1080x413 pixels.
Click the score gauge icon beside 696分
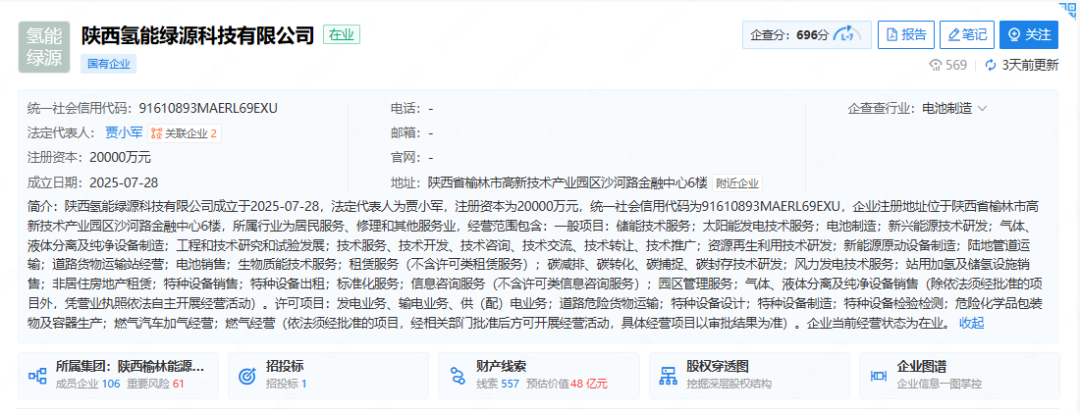847,35
